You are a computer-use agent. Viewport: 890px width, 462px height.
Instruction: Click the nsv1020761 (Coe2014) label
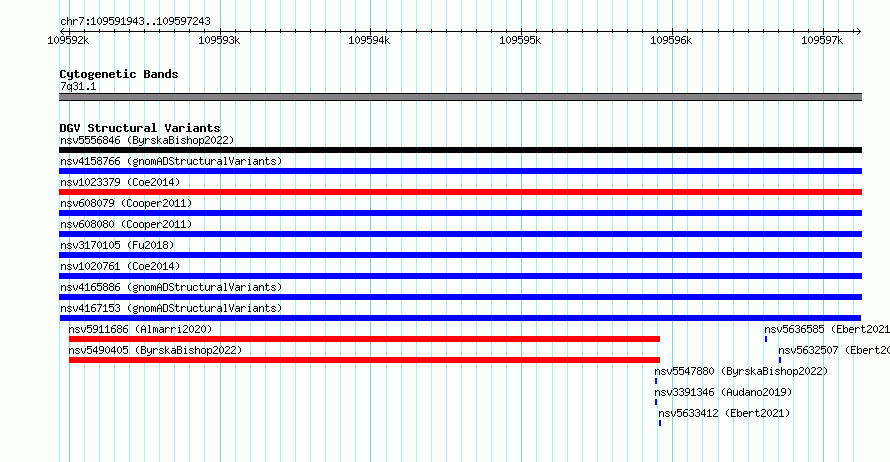(120, 266)
